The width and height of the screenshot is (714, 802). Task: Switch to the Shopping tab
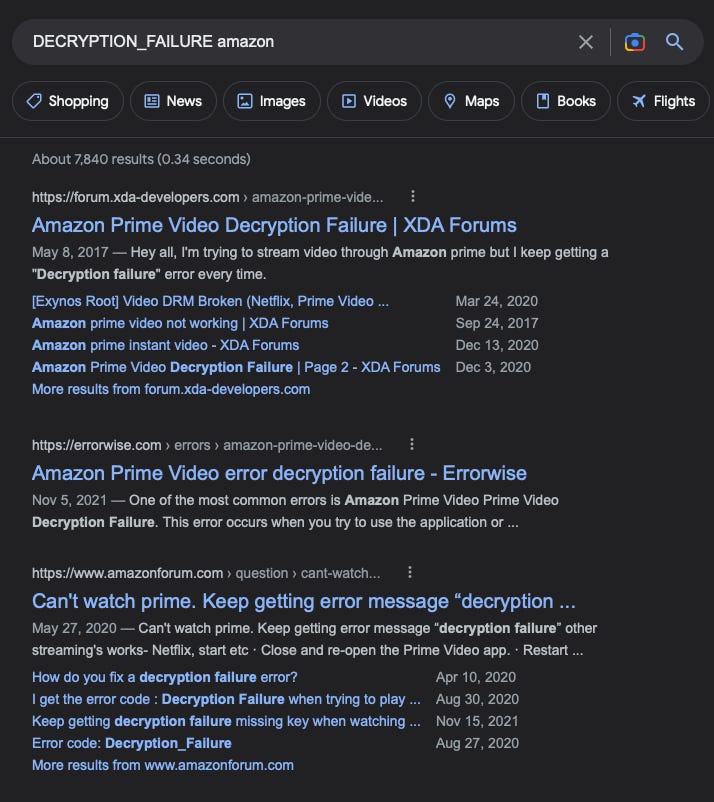(68, 101)
